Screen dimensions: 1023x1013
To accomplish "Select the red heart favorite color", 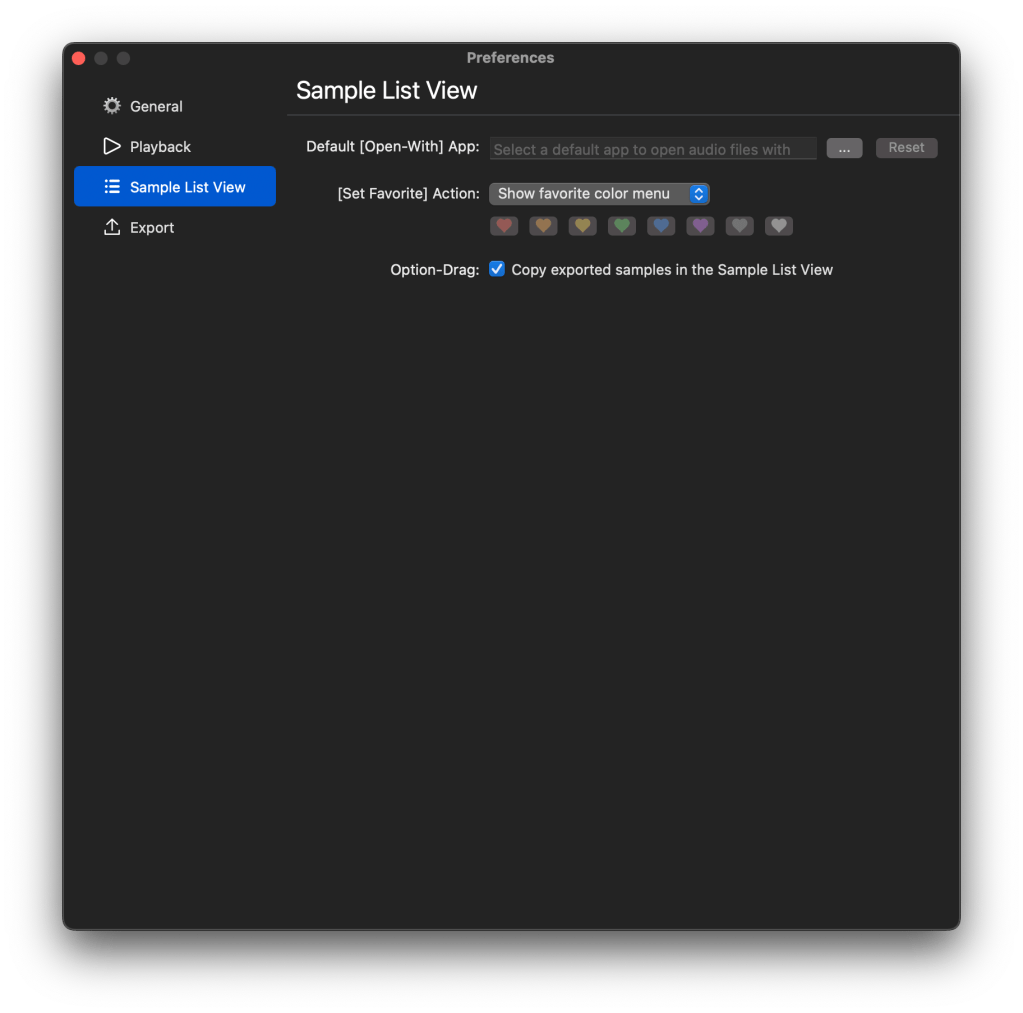I will [x=504, y=227].
